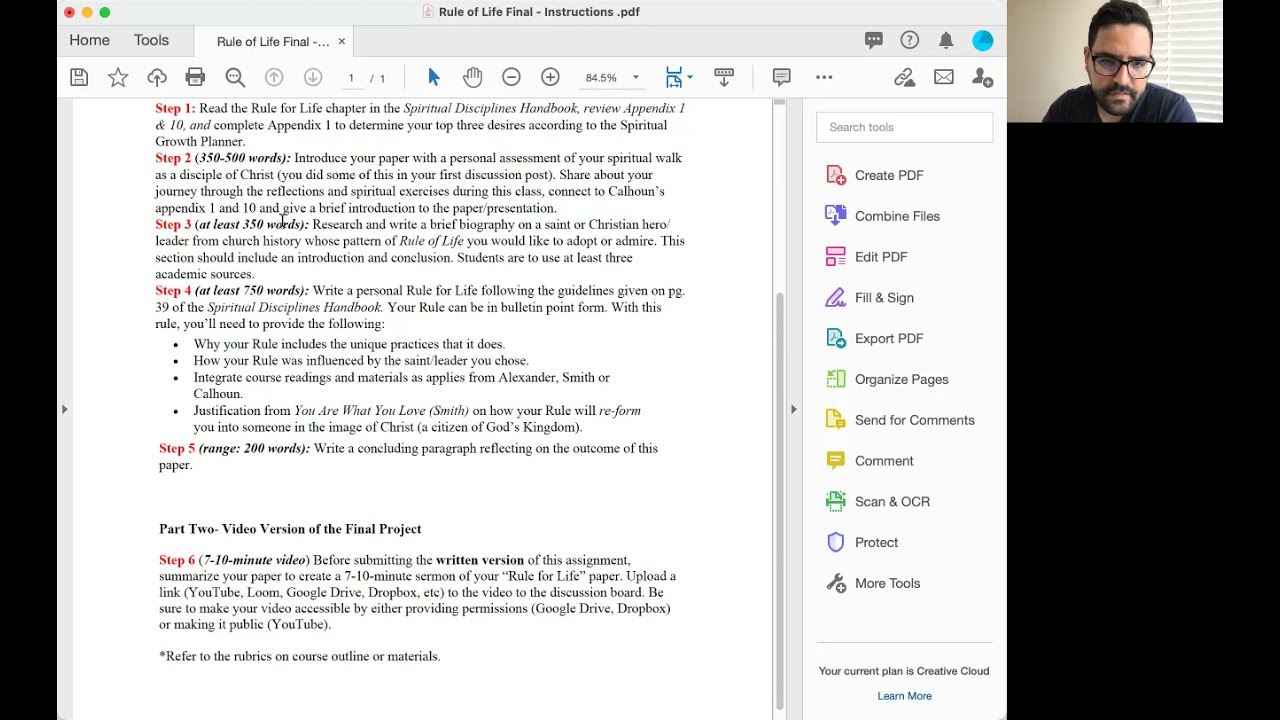This screenshot has height=720, width=1280.
Task: Click the 'Step 3' red heading text
Action: pos(173,224)
